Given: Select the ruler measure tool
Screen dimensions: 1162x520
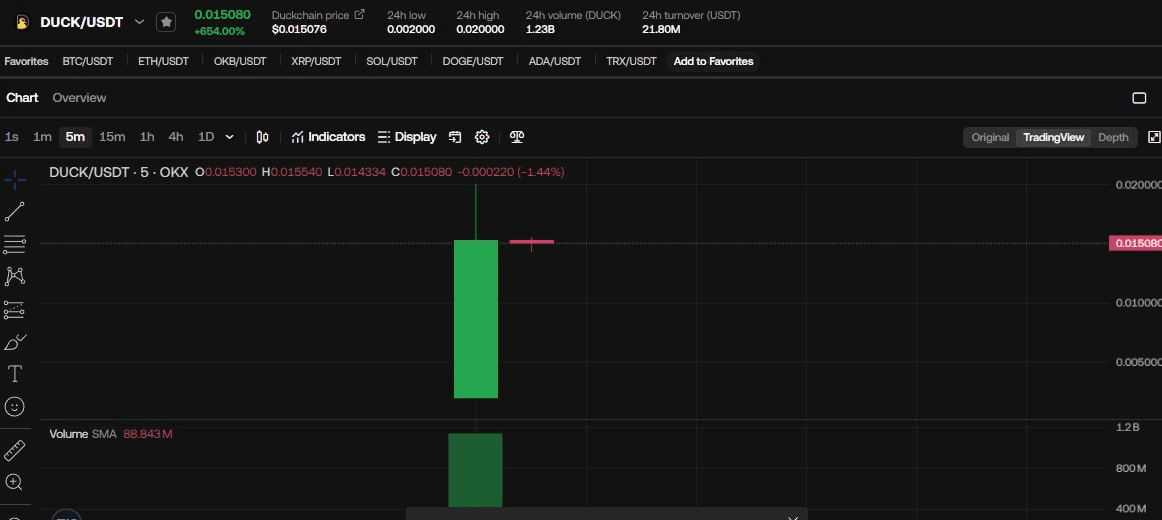Looking at the screenshot, I should (15, 450).
